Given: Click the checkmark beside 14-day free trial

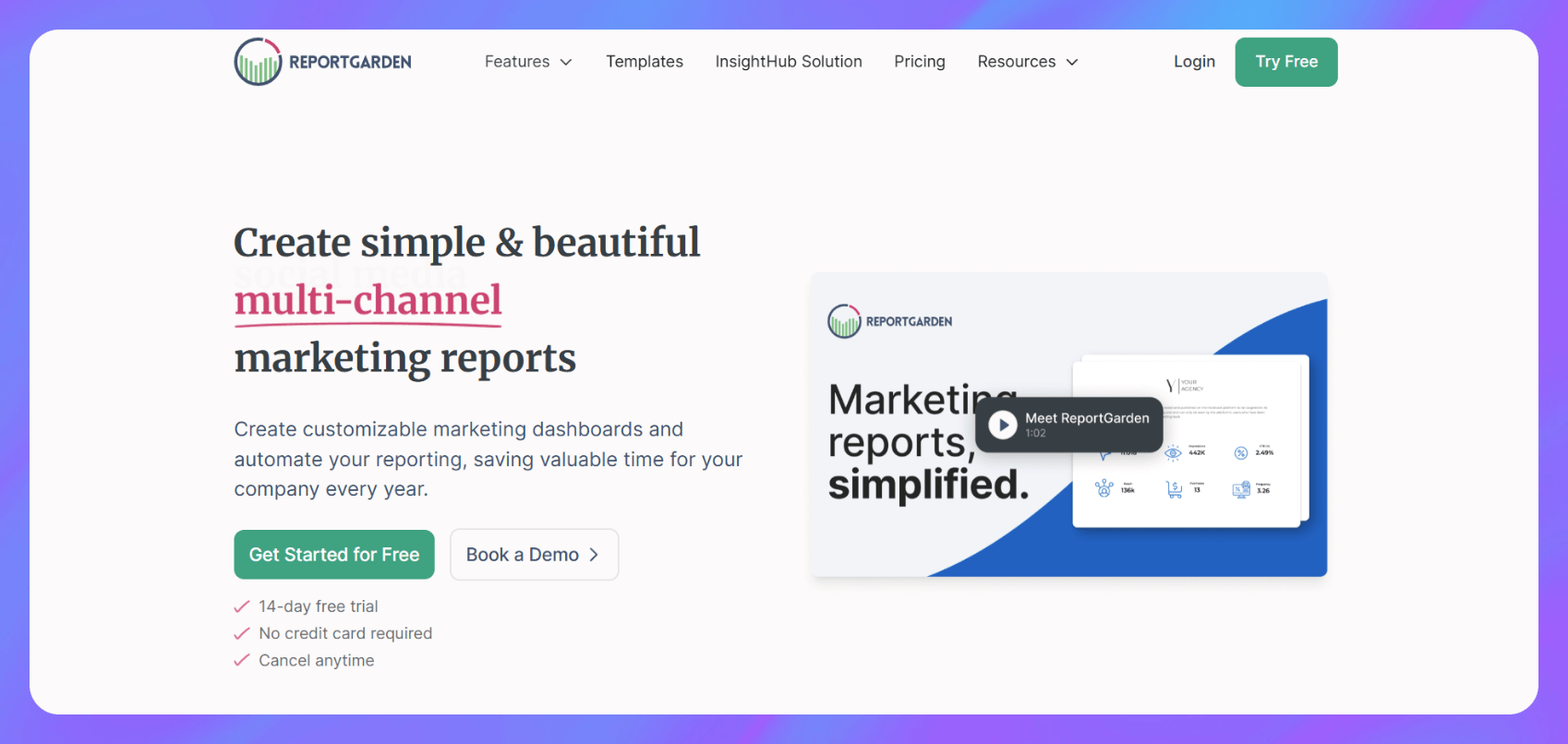Looking at the screenshot, I should point(242,606).
